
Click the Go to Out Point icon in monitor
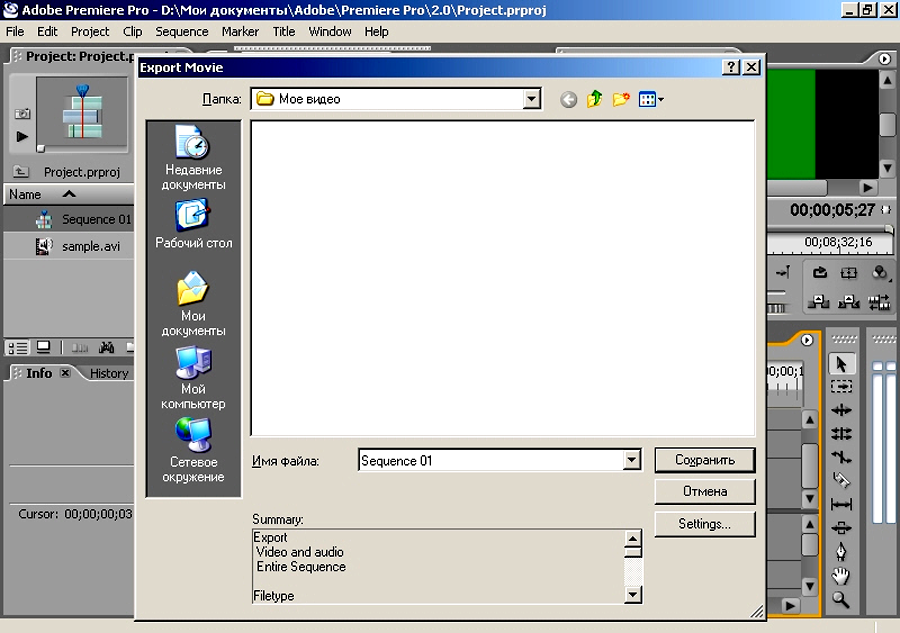point(783,273)
